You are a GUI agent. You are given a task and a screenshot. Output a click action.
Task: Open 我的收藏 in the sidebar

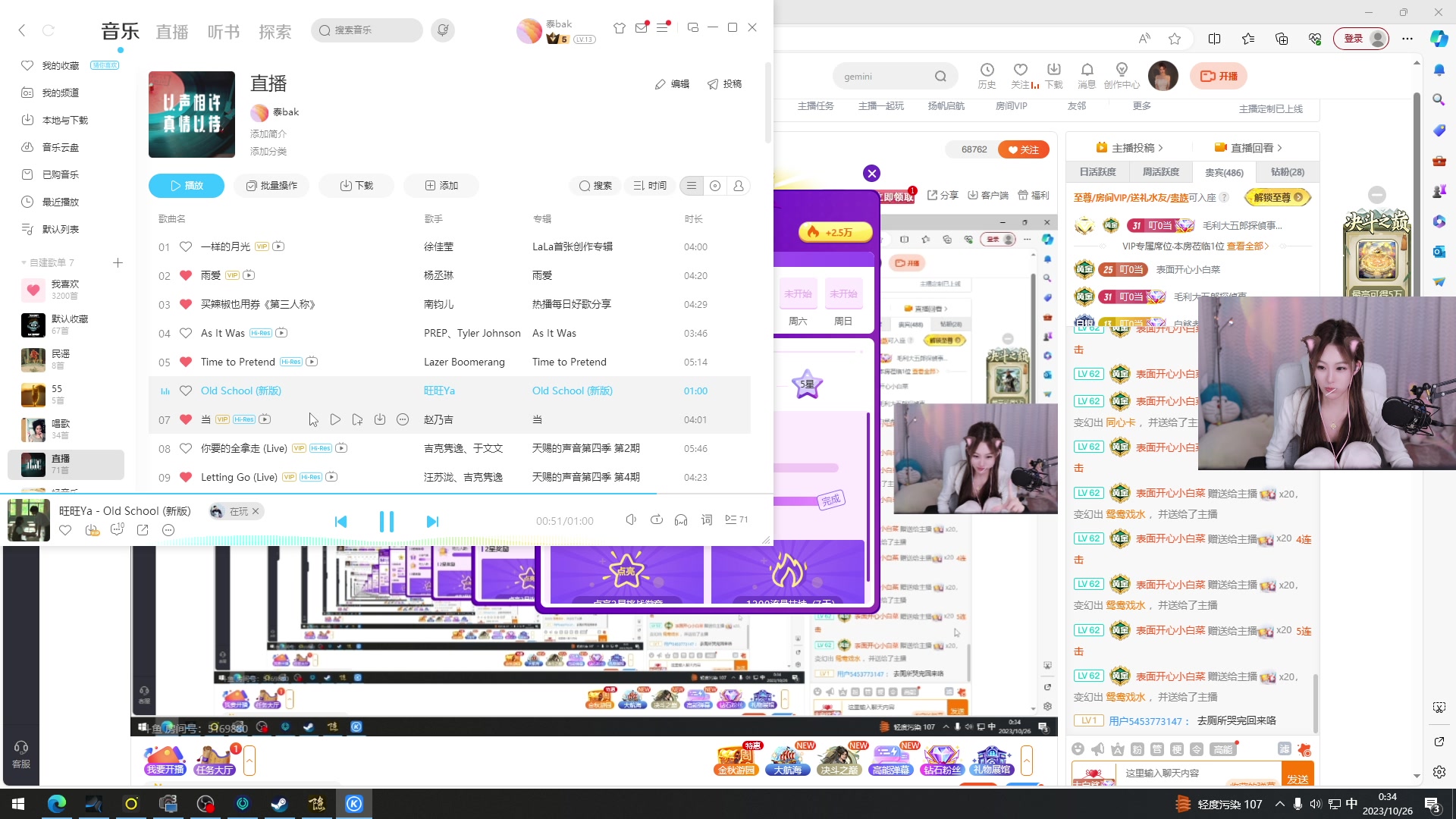61,66
